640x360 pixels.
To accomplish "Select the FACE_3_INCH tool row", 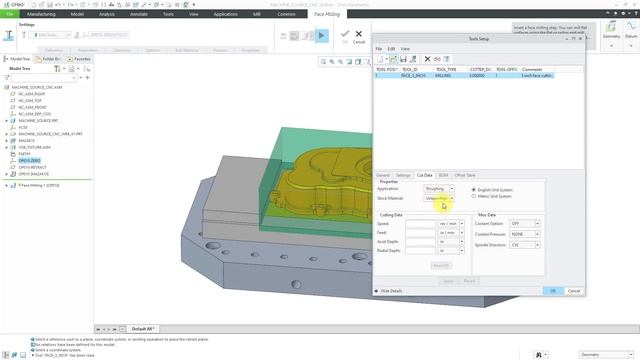I will 464,76.
